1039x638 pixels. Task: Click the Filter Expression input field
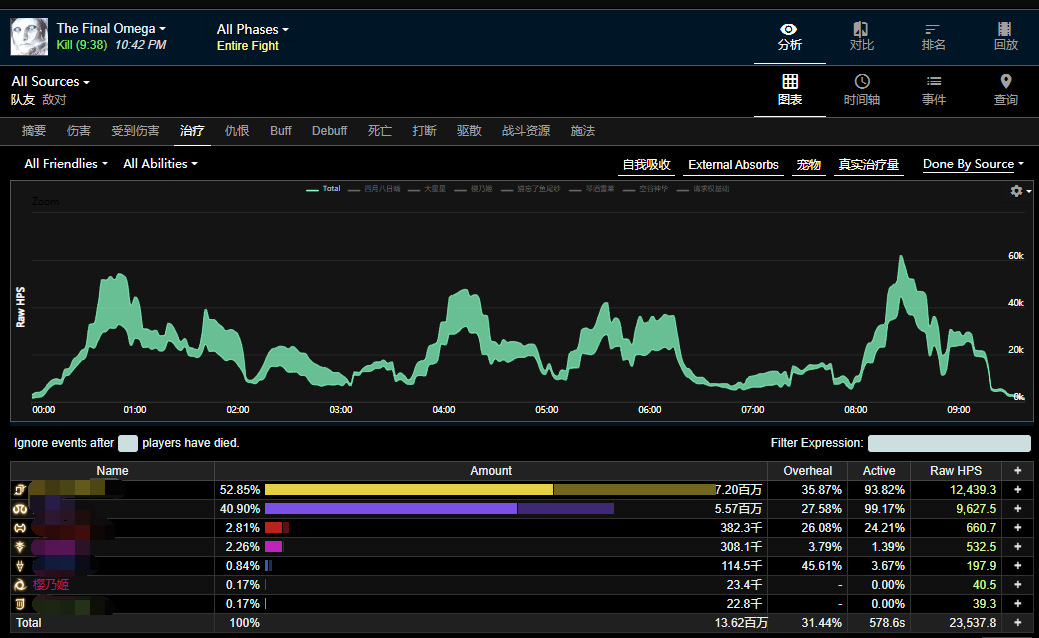(x=948, y=443)
